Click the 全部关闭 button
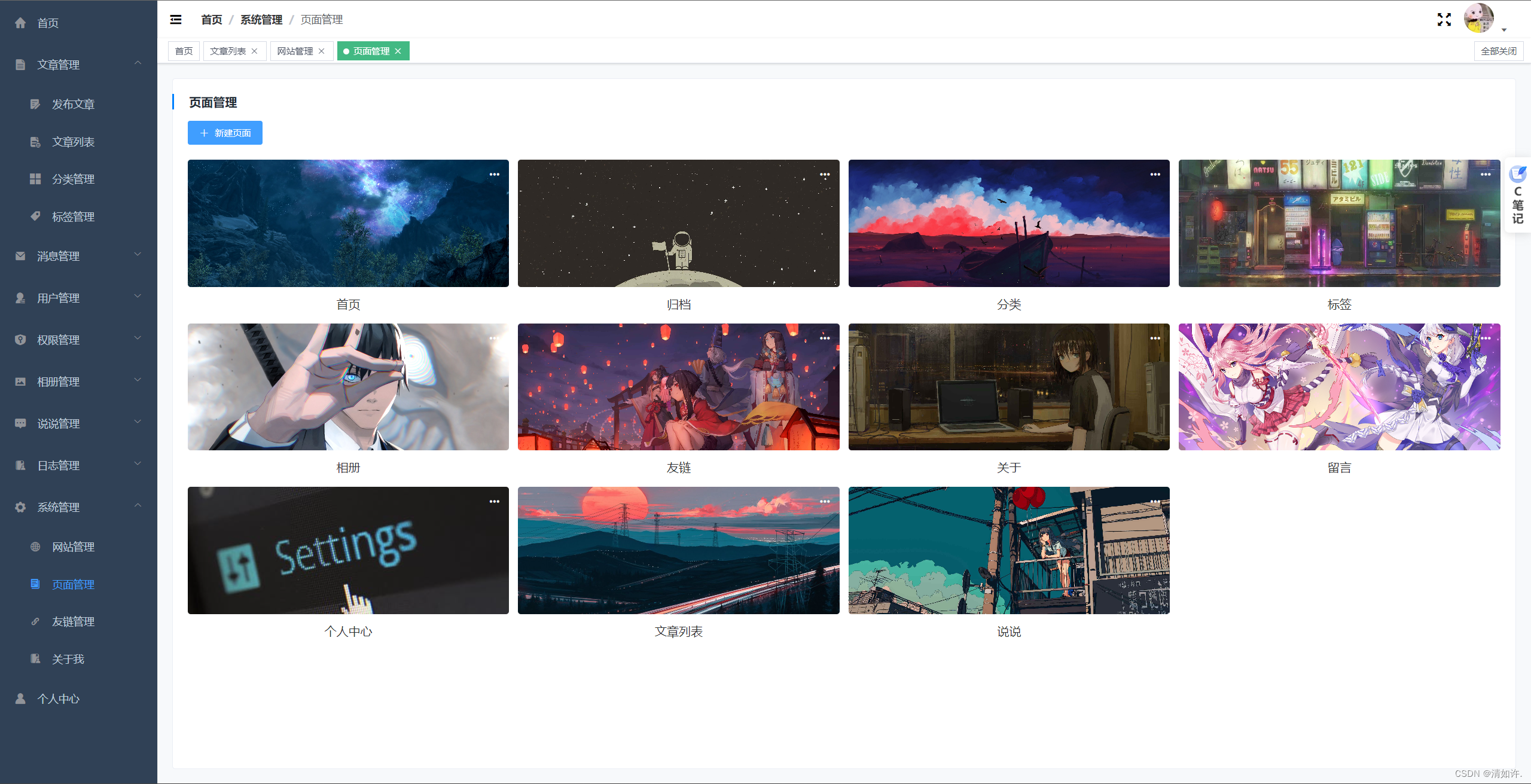1531x784 pixels. click(x=1498, y=51)
